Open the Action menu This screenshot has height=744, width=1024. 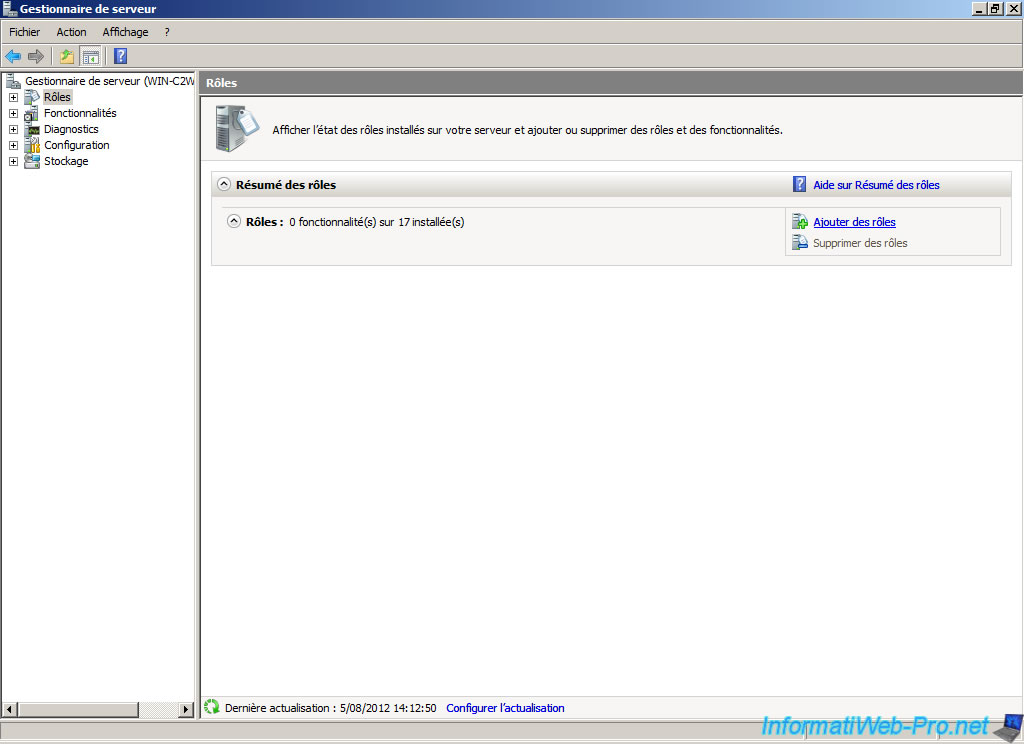[71, 32]
